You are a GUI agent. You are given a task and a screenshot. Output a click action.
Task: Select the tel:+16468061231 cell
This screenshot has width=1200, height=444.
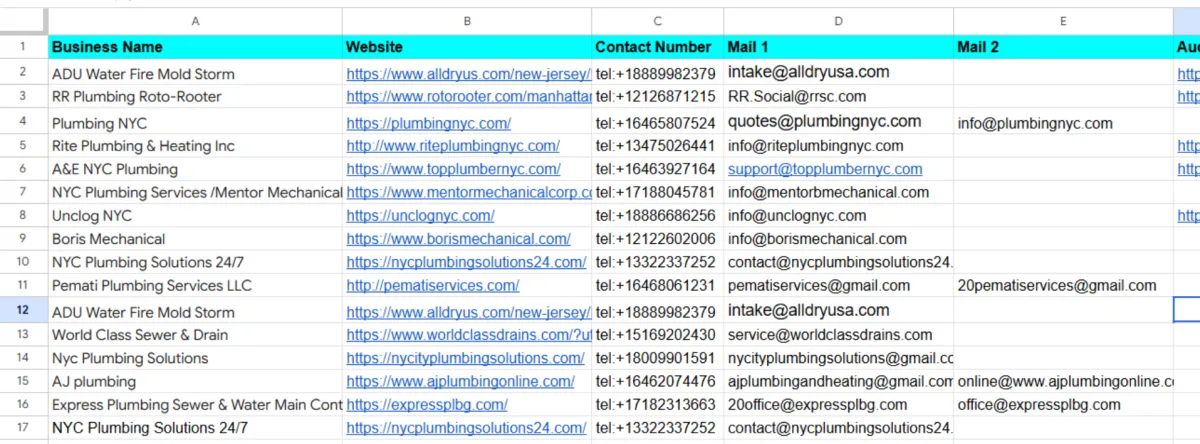[658, 285]
